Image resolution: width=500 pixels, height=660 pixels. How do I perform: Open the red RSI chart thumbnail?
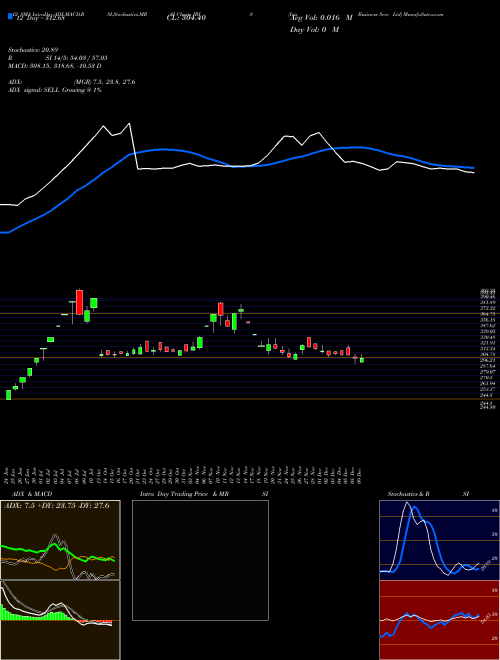(439, 620)
